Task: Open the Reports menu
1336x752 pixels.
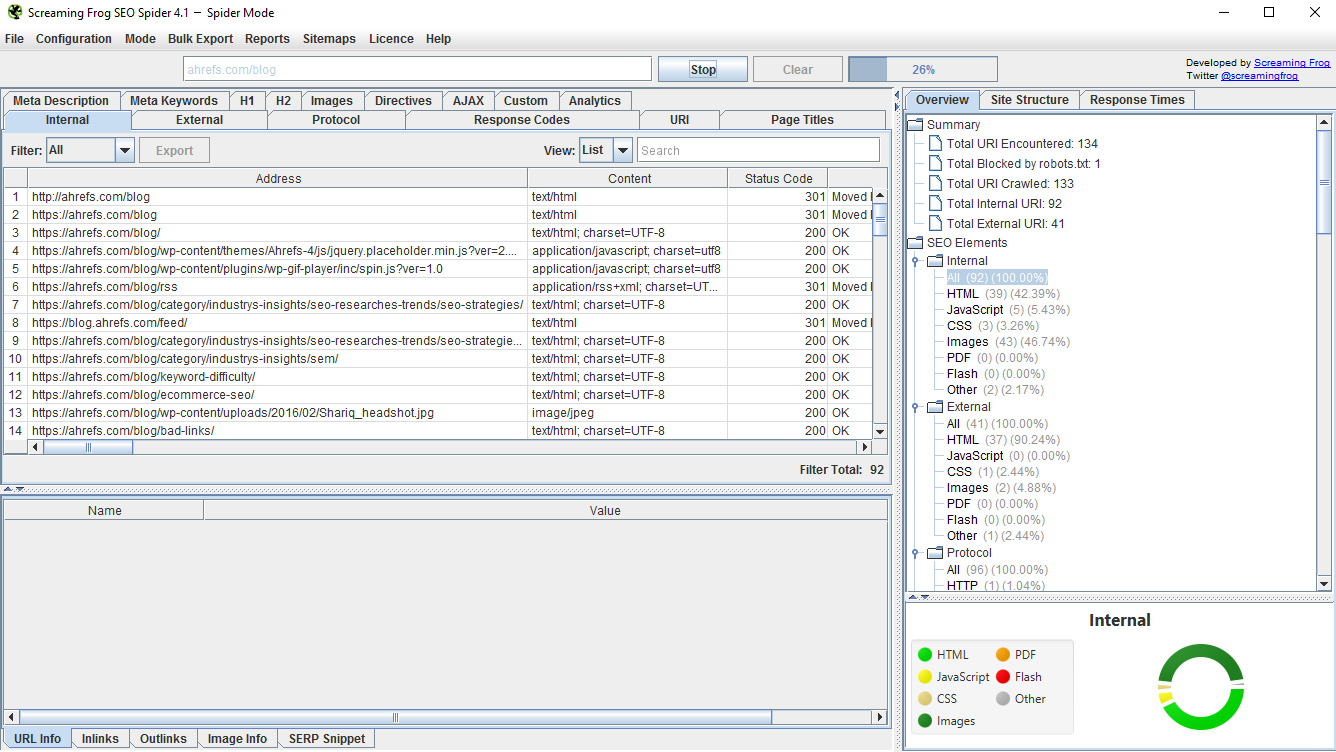Action: (267, 39)
